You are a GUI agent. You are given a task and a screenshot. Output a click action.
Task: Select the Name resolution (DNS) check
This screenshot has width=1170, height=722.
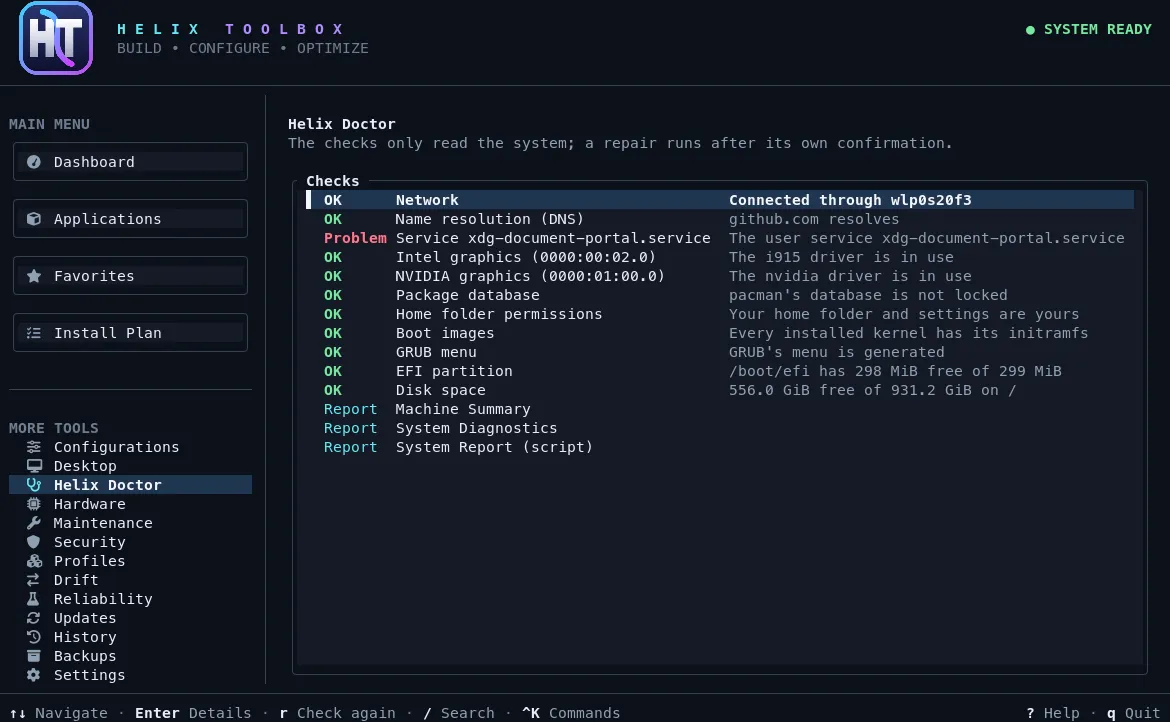coord(720,219)
